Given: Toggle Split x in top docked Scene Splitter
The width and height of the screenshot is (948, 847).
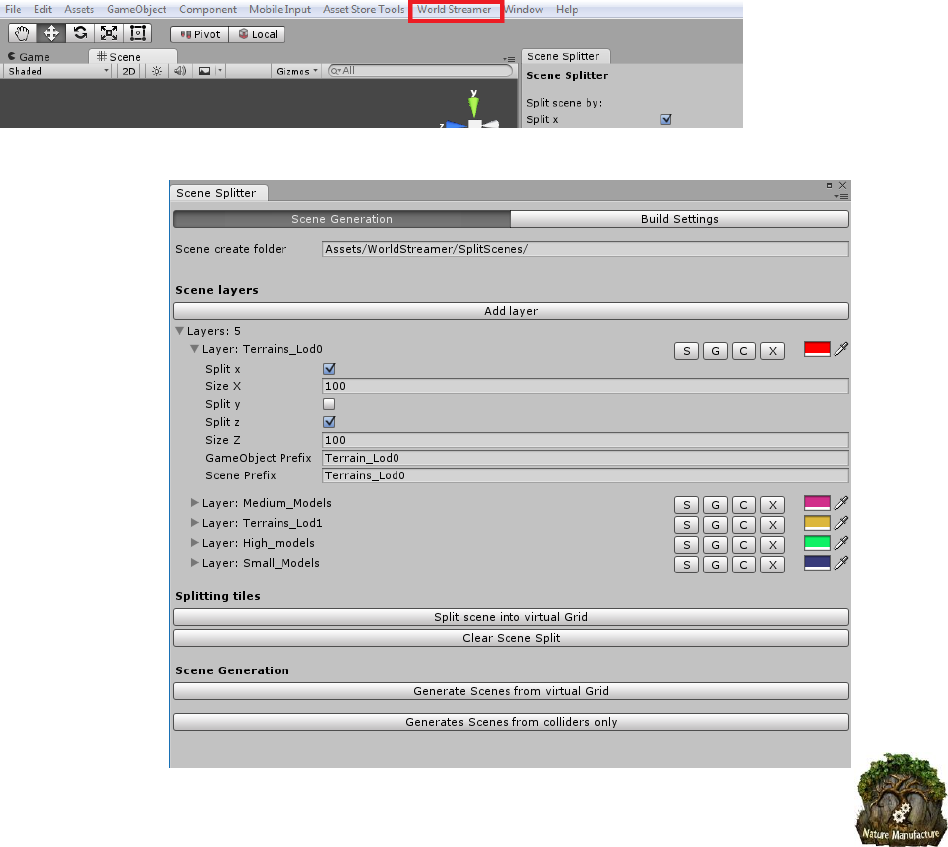Looking at the screenshot, I should point(666,119).
